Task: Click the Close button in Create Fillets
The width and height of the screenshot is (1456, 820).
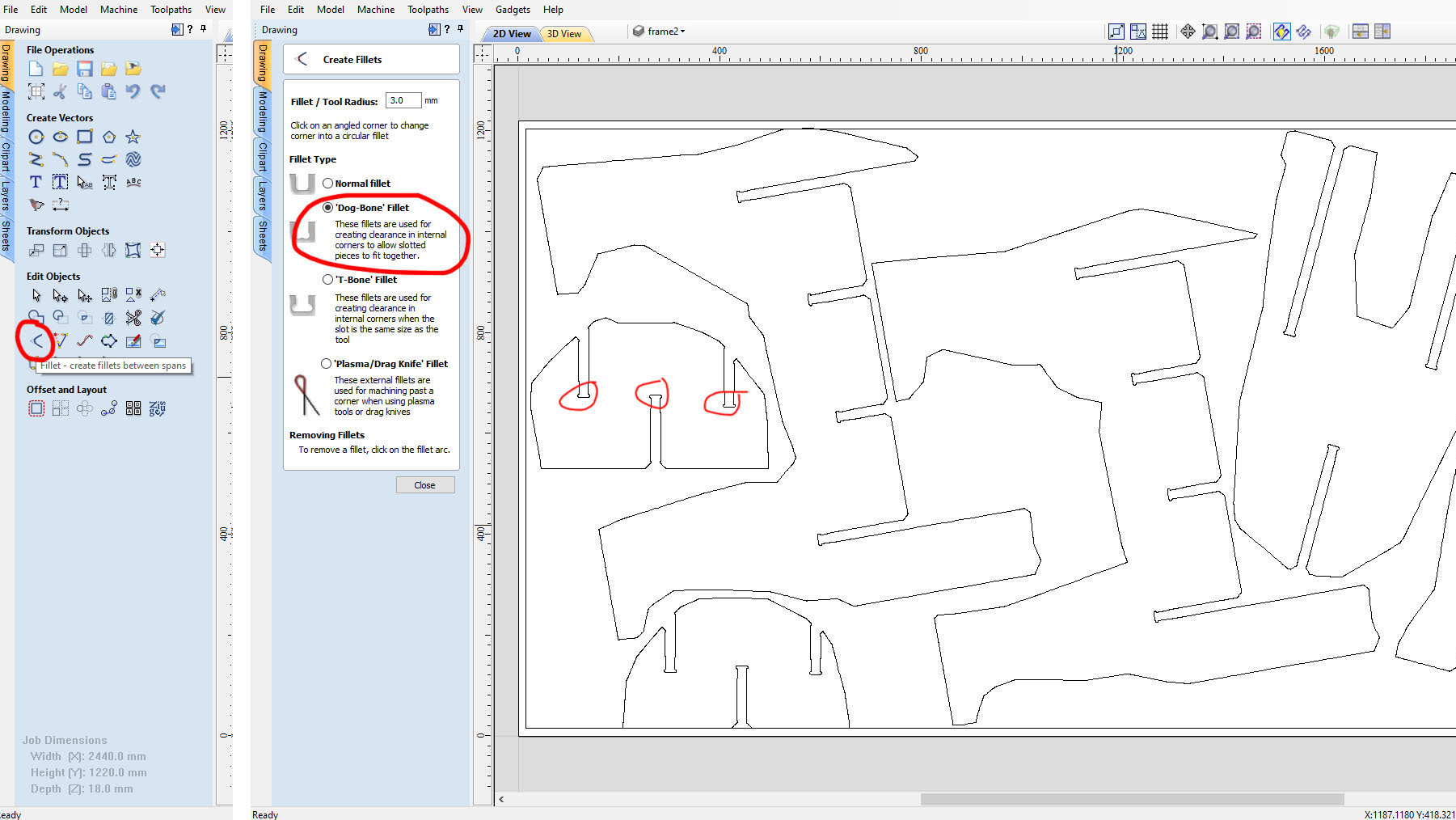Action: pyautogui.click(x=425, y=485)
